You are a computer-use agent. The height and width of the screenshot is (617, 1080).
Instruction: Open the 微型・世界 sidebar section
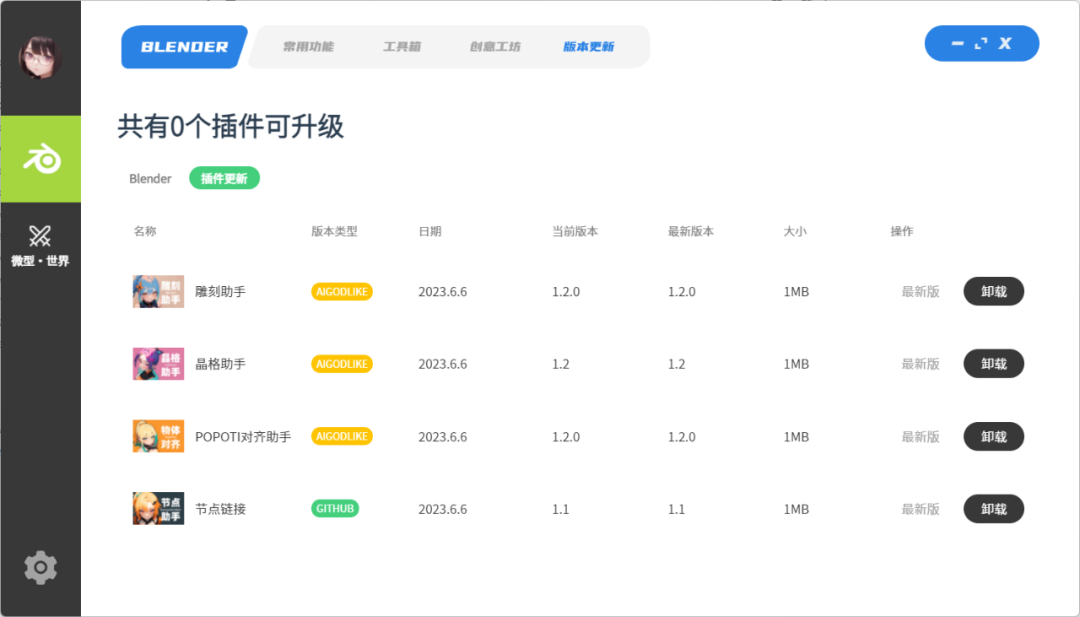[x=40, y=246]
